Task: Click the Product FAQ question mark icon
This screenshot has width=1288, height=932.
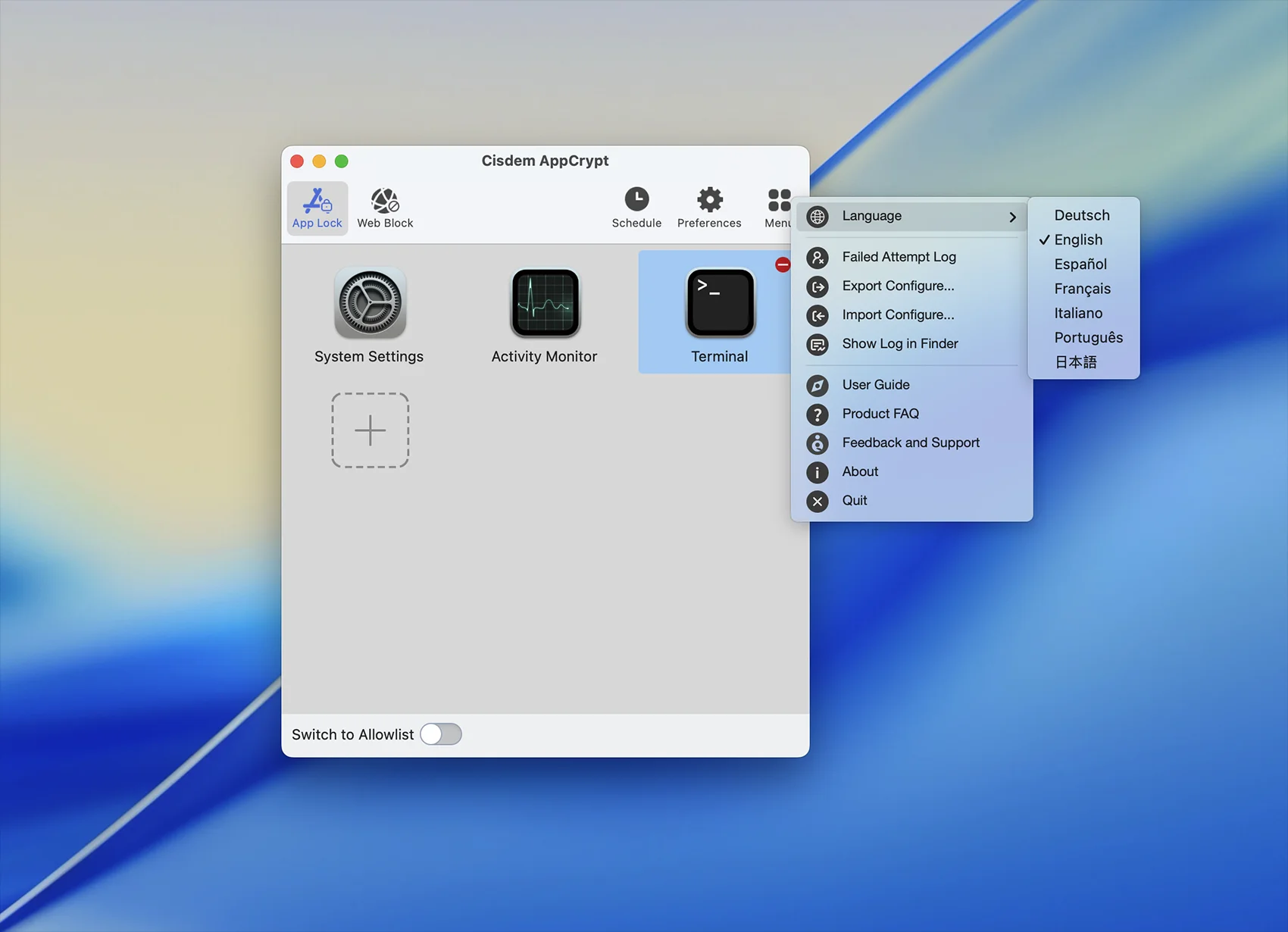Action: (818, 414)
